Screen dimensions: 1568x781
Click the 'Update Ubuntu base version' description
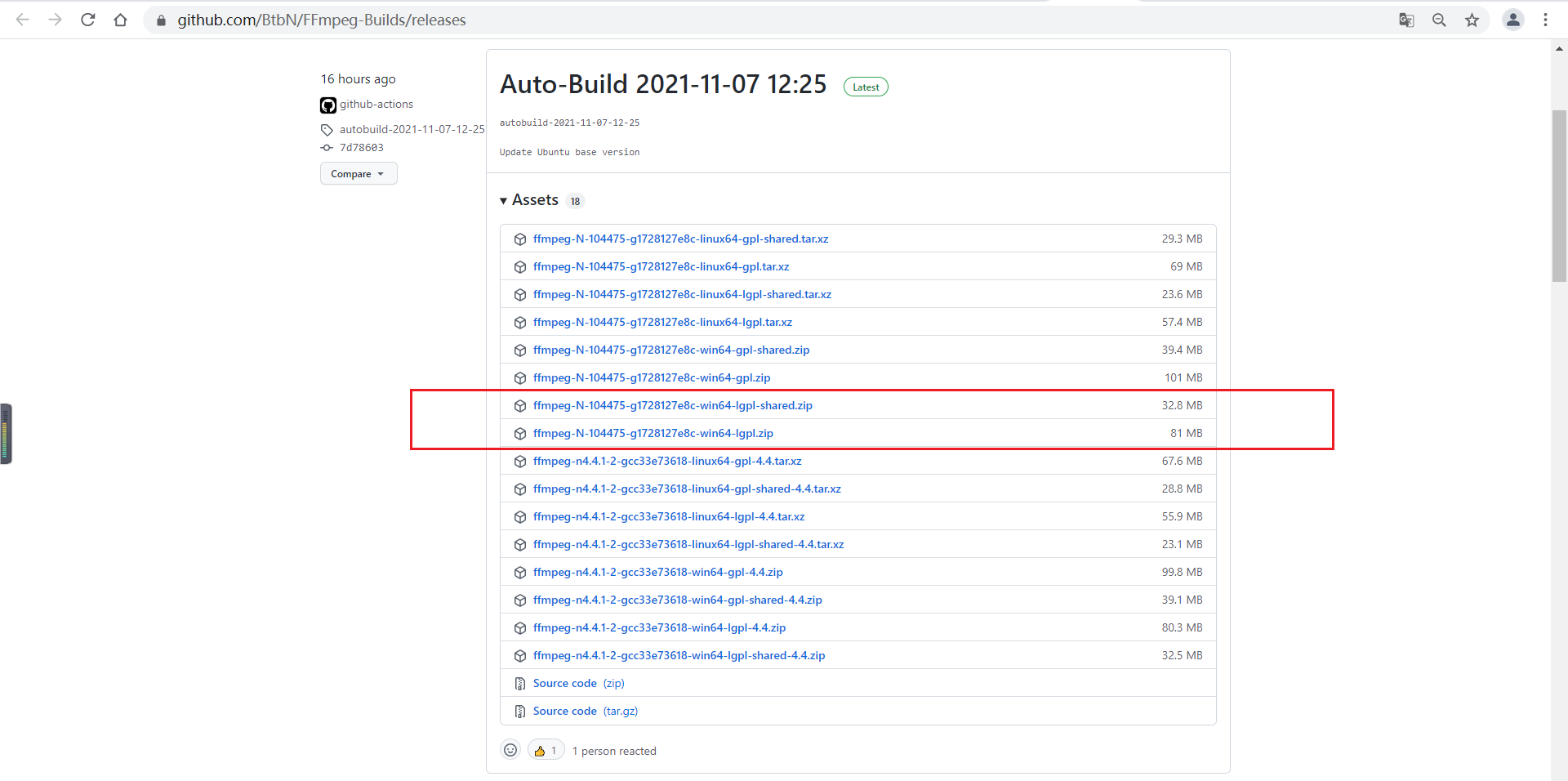570,152
